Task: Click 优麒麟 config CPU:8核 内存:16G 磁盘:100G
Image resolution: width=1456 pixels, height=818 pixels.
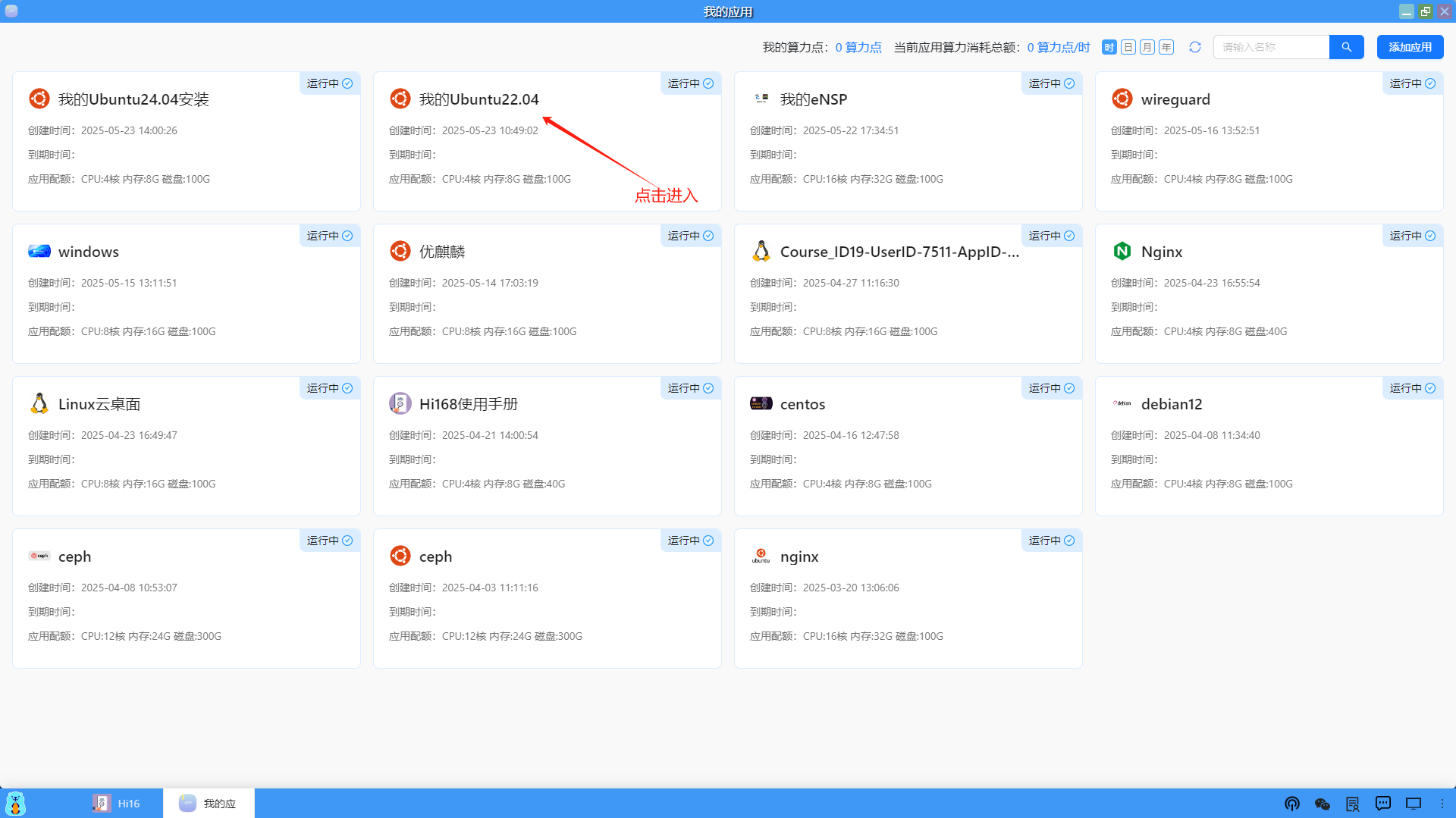Action: coord(509,331)
